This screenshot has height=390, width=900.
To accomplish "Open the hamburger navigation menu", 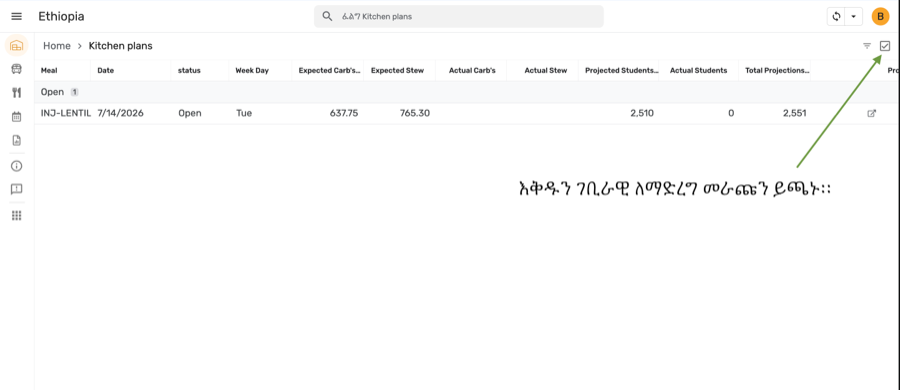I will [17, 17].
